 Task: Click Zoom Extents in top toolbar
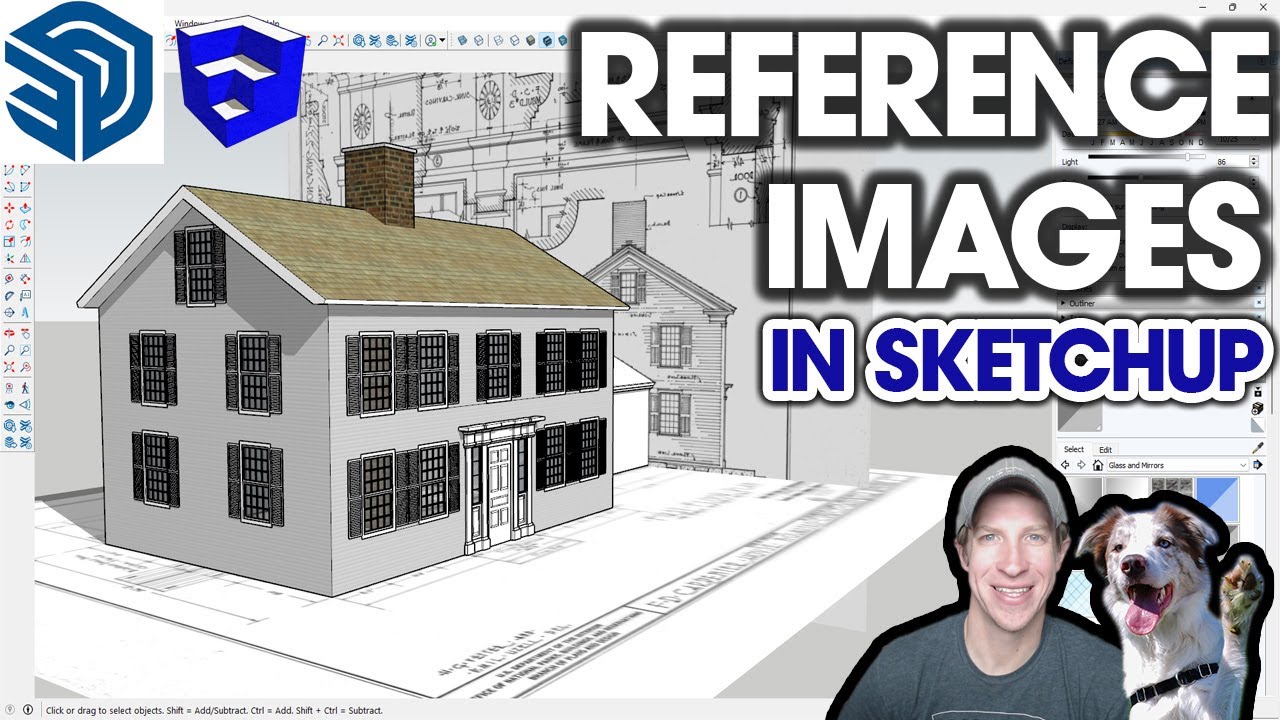click(338, 40)
